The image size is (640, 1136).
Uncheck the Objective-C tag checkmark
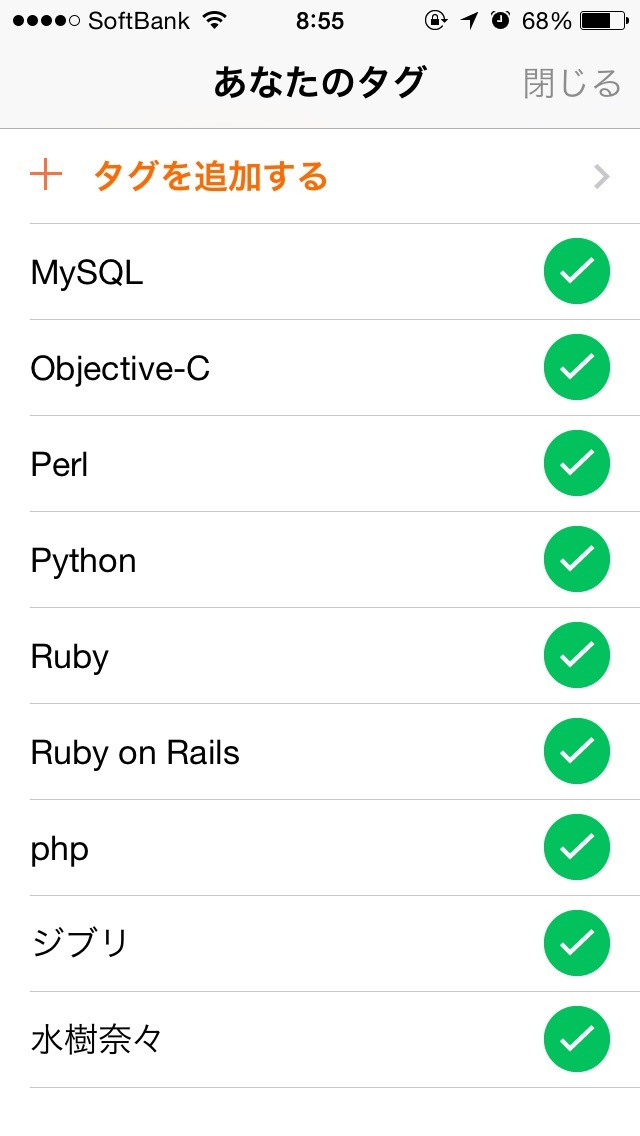577,367
